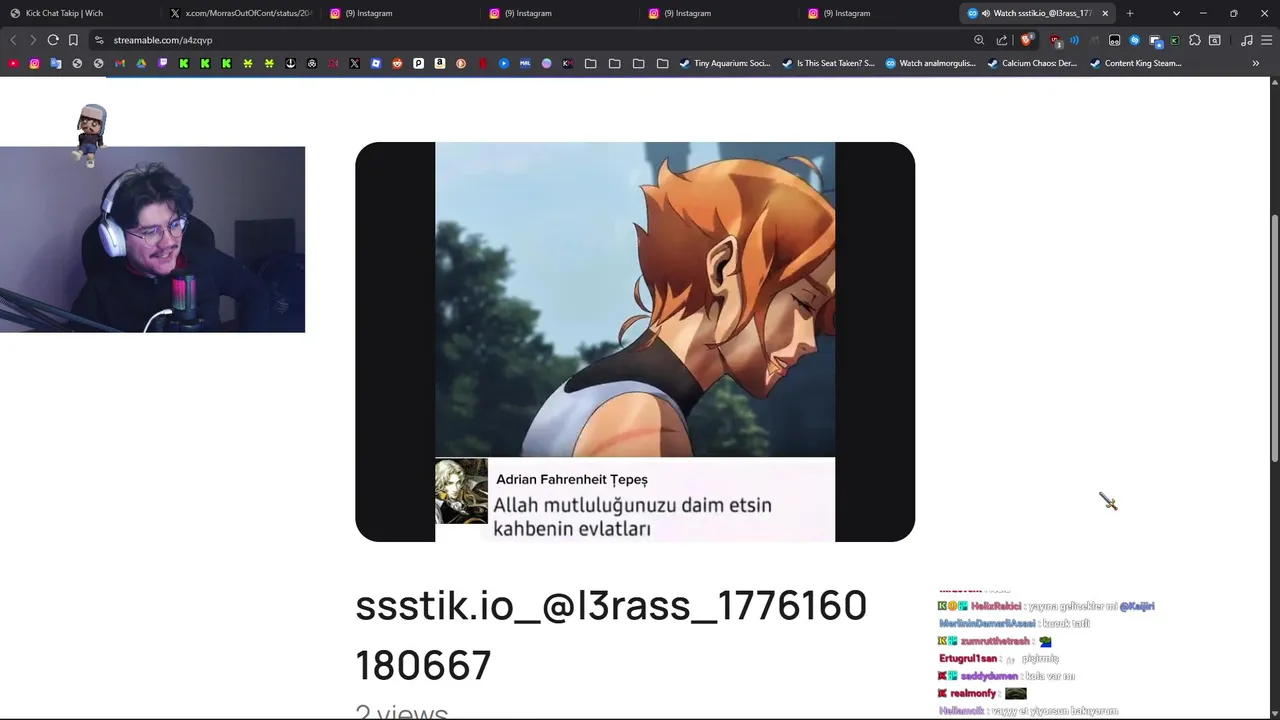Open the X bookmark in bookmarks bar

pos(354,63)
